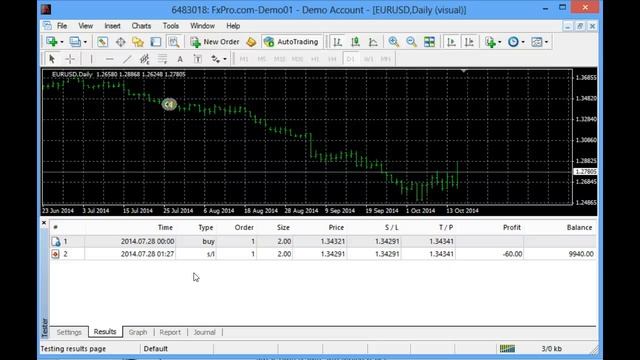This screenshot has width=640, height=360.
Task: Open the Market Watch window icon
Action: click(x=102, y=42)
